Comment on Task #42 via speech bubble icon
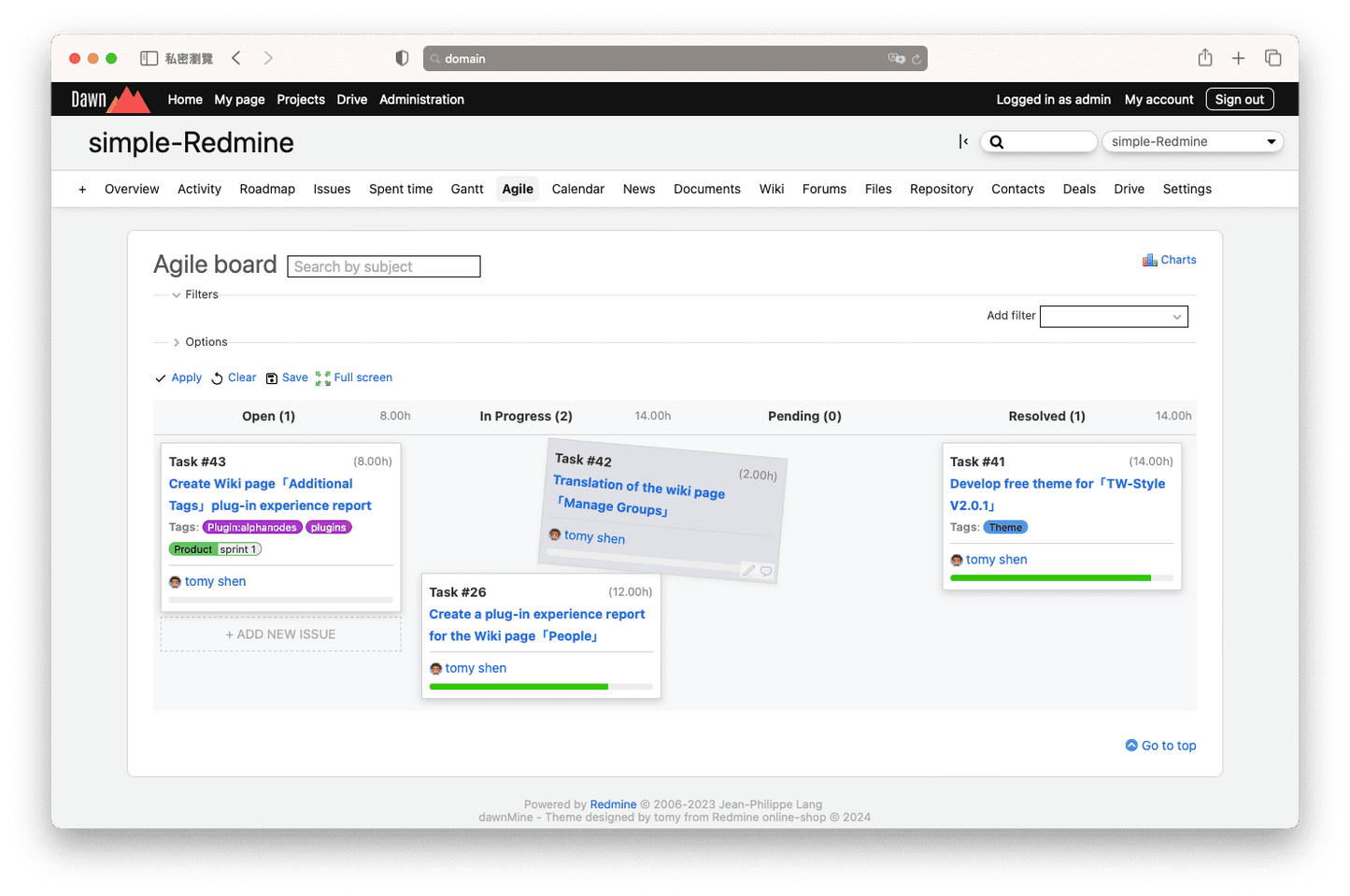This screenshot has width=1350, height=896. (x=766, y=571)
